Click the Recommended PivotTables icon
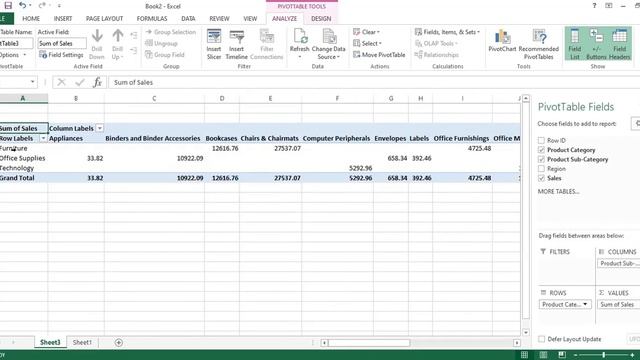 (539, 37)
